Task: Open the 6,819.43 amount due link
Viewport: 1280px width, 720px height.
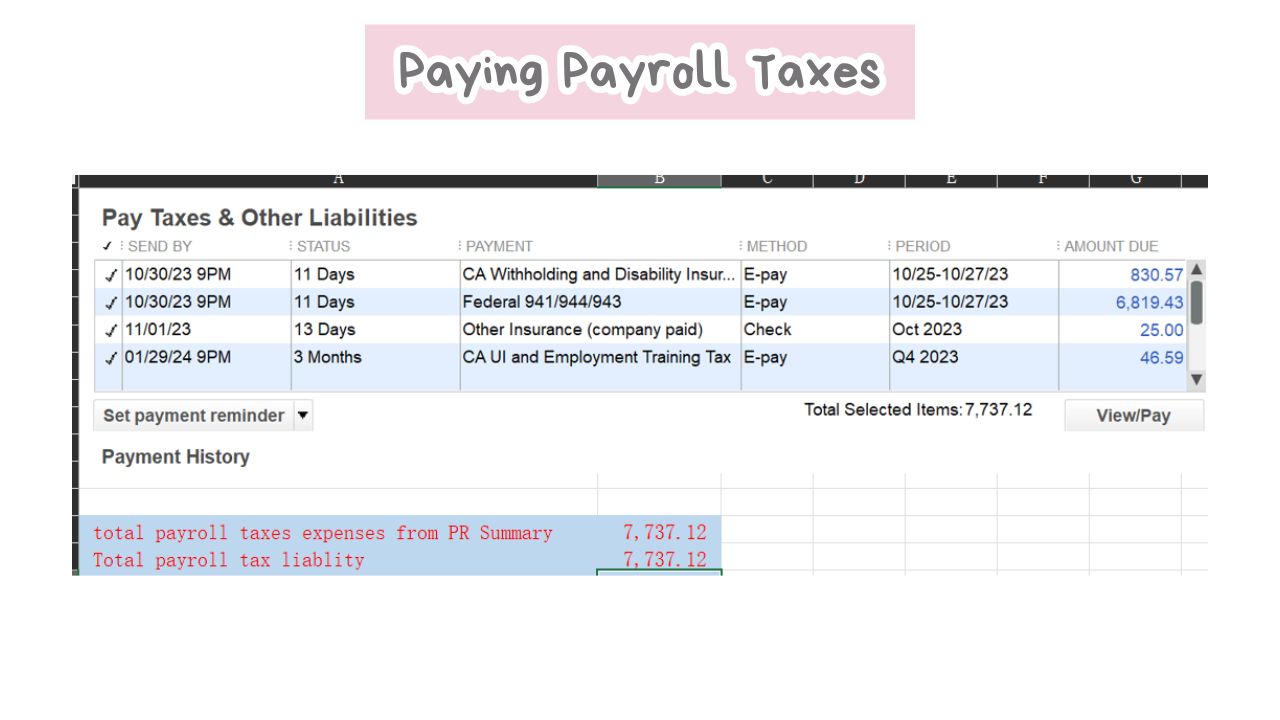Action: [1150, 303]
